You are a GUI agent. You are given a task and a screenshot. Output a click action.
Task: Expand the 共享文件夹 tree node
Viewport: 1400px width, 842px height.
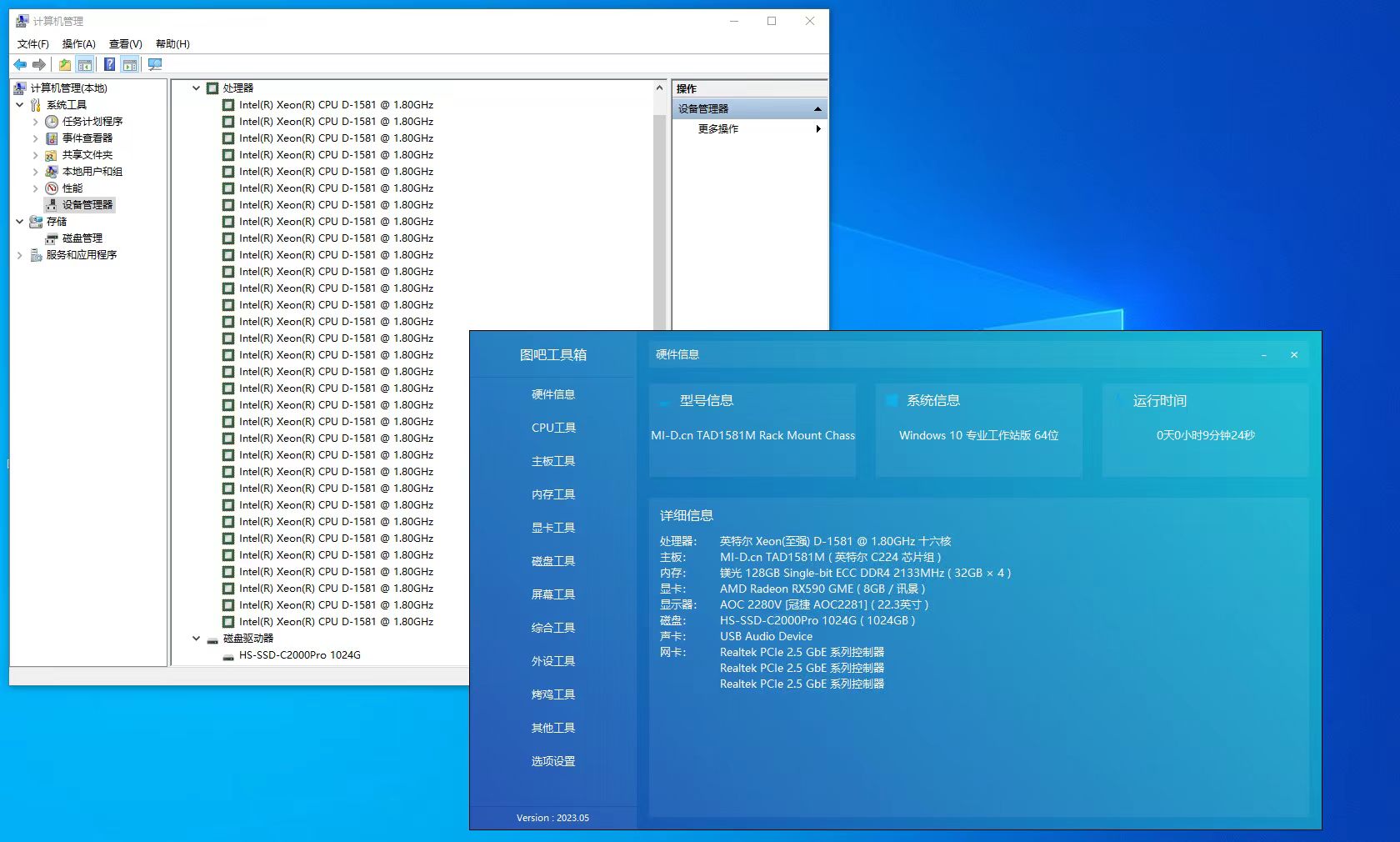(35, 154)
